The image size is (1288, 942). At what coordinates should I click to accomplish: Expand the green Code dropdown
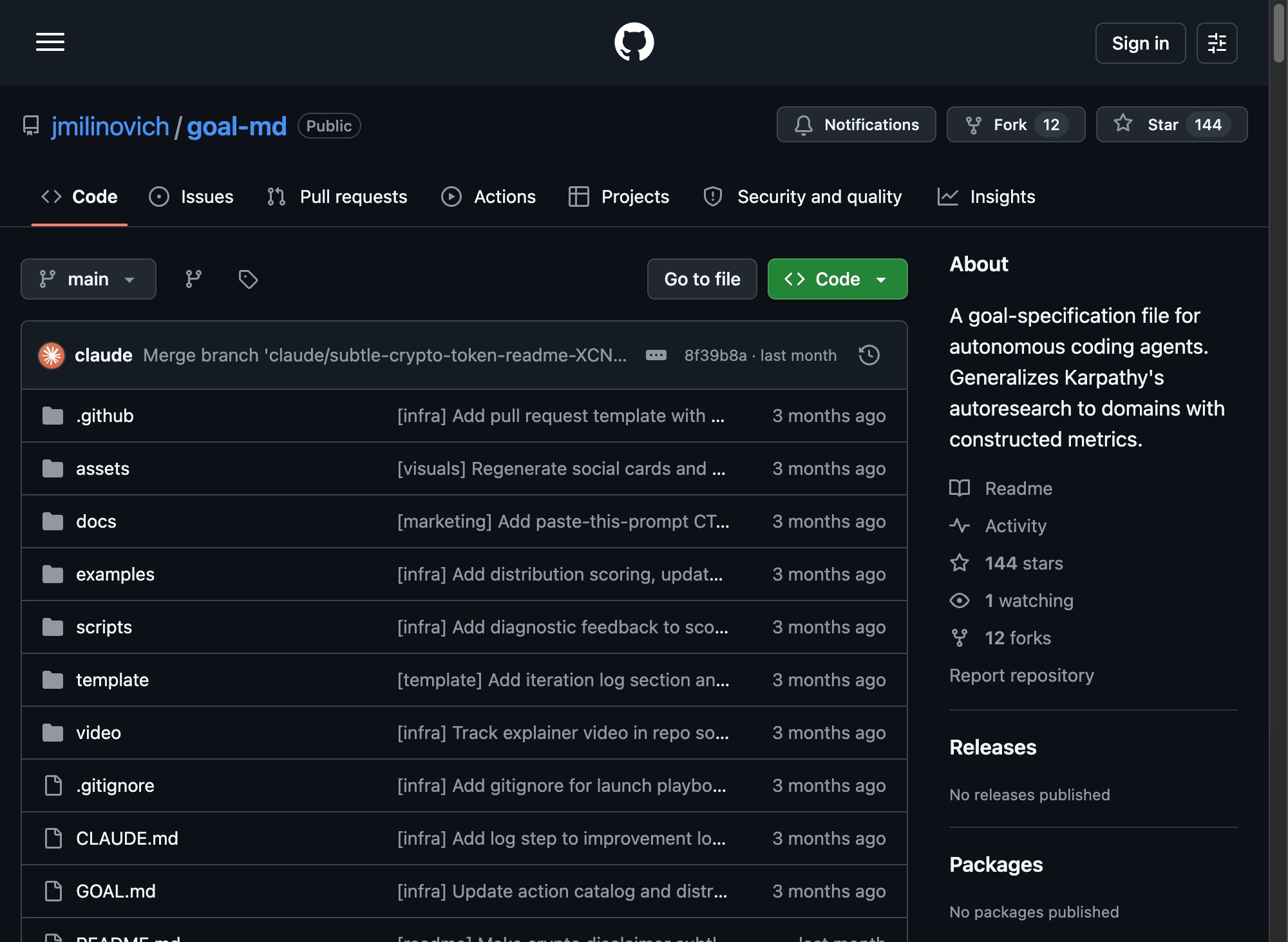pos(837,279)
